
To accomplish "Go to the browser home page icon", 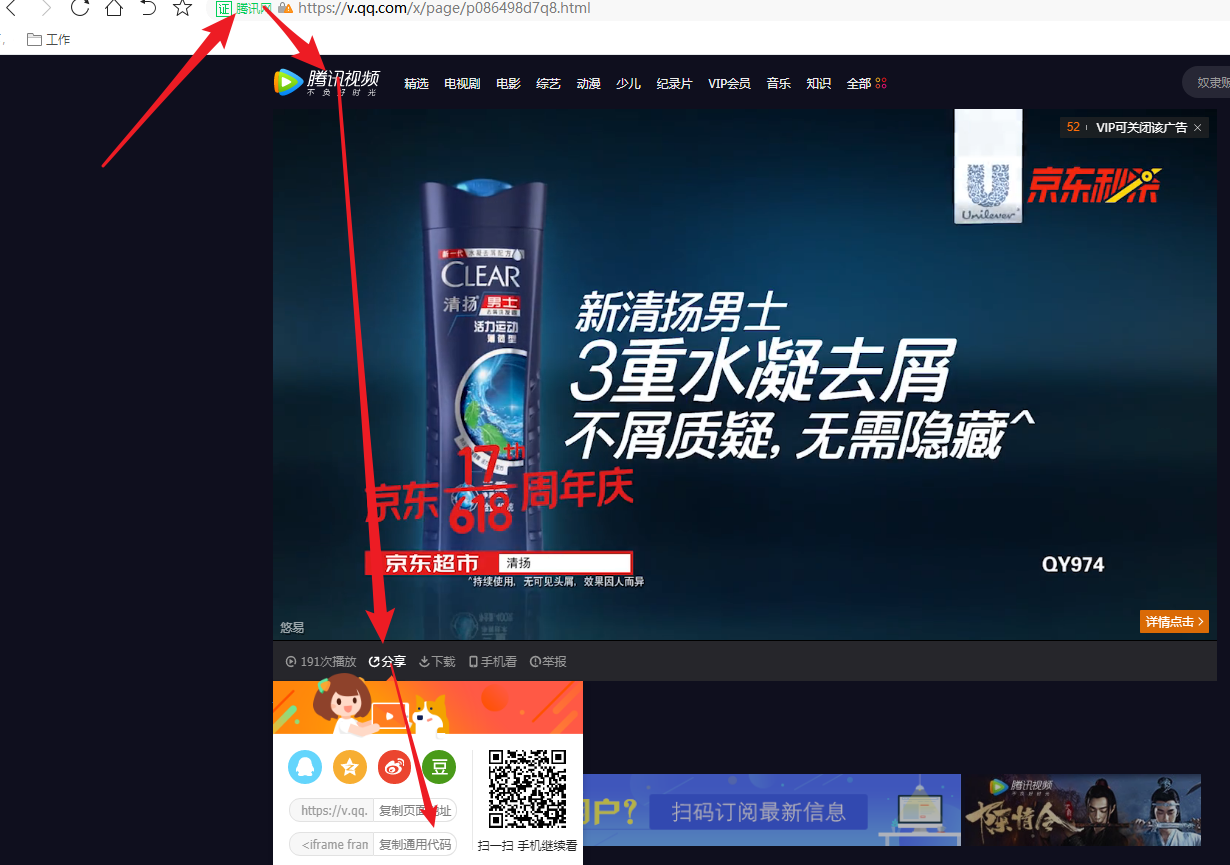I will (x=114, y=8).
